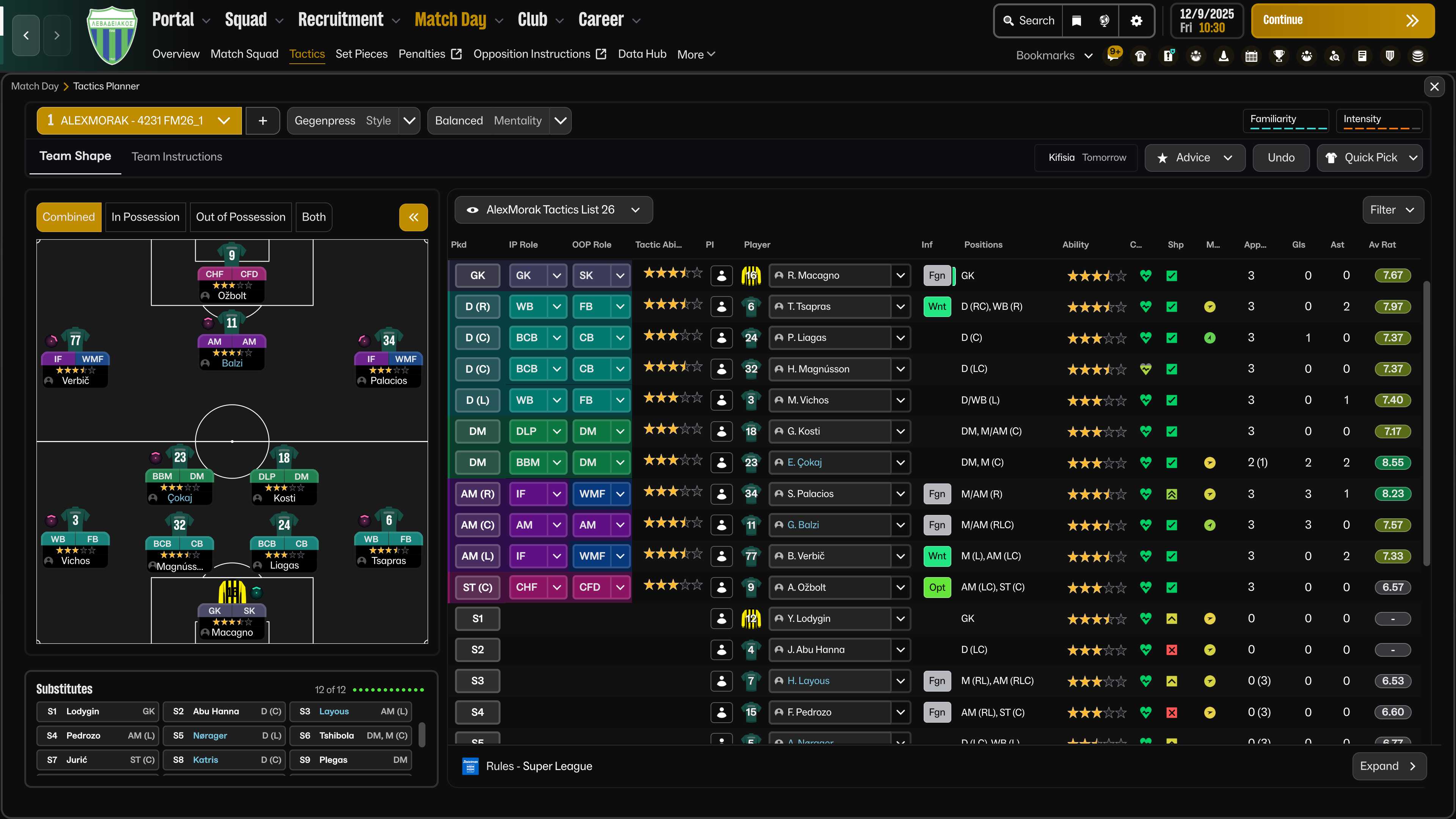Open the calendar schedule bookmark icon
1456x819 pixels.
pos(1251,55)
